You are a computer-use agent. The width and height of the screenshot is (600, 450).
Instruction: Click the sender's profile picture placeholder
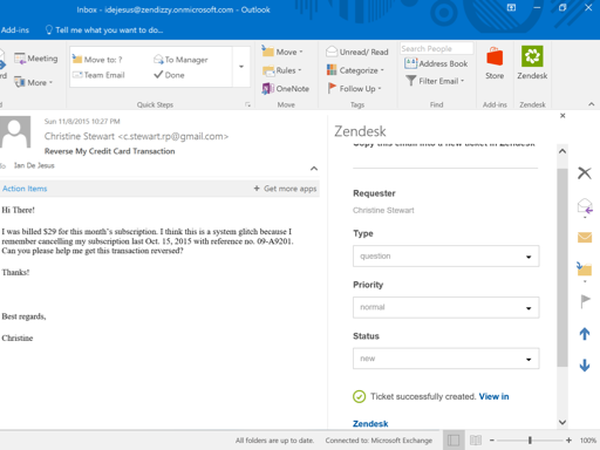(x=15, y=132)
